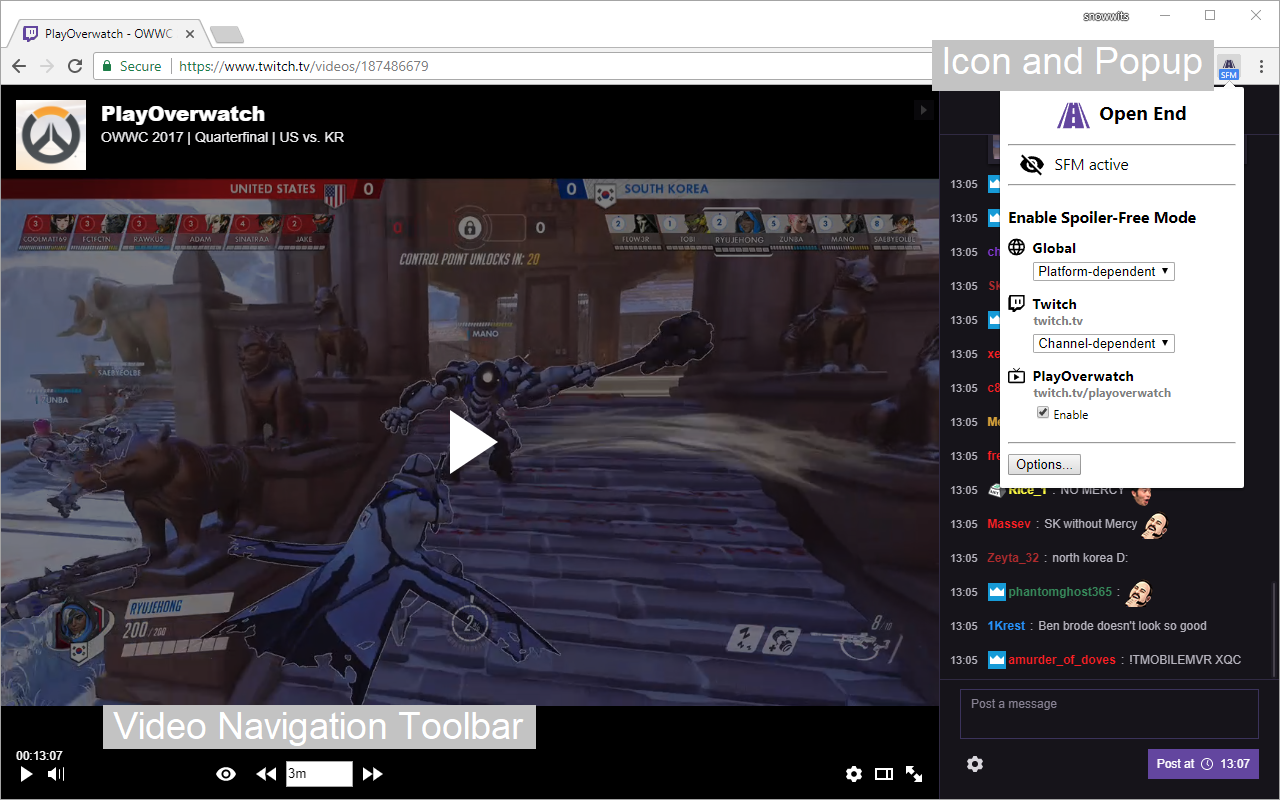Jump backward with the rewind double-arrow

[x=266, y=773]
